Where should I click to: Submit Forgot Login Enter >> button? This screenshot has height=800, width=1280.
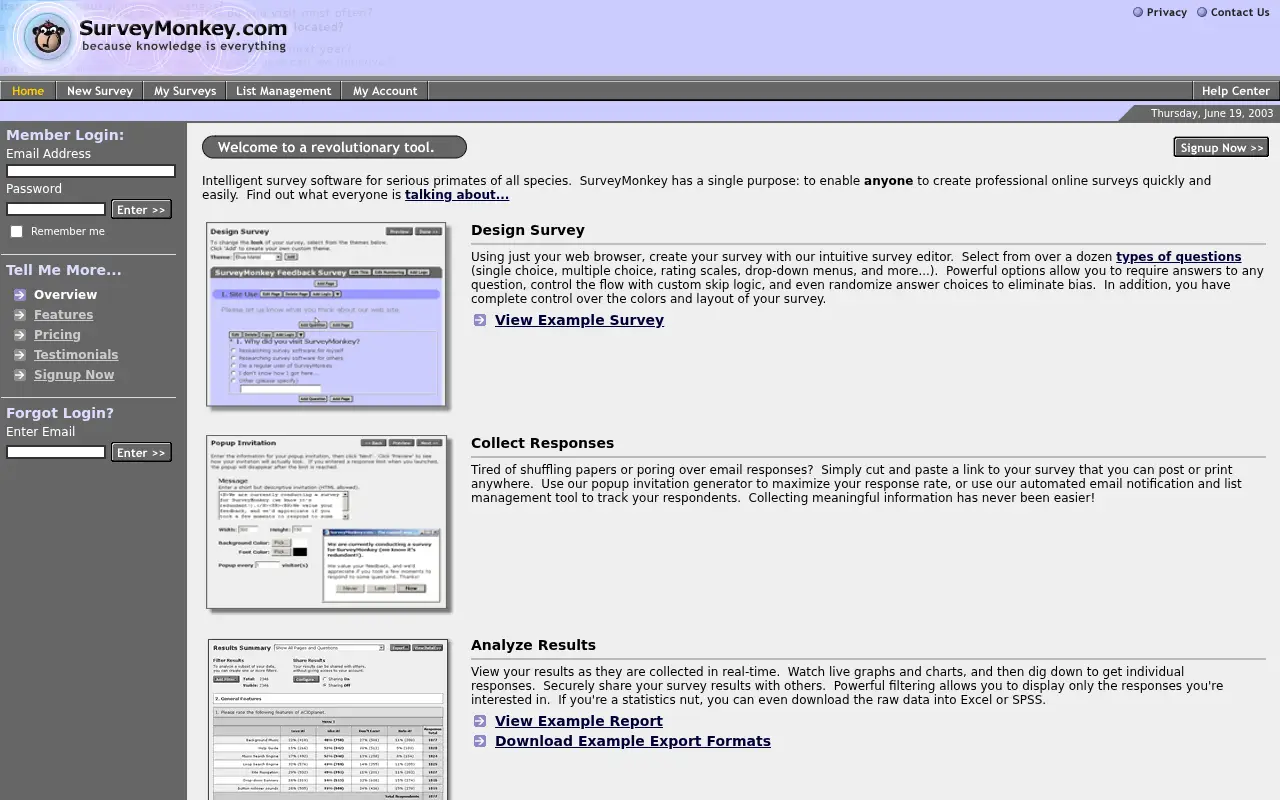(x=141, y=452)
